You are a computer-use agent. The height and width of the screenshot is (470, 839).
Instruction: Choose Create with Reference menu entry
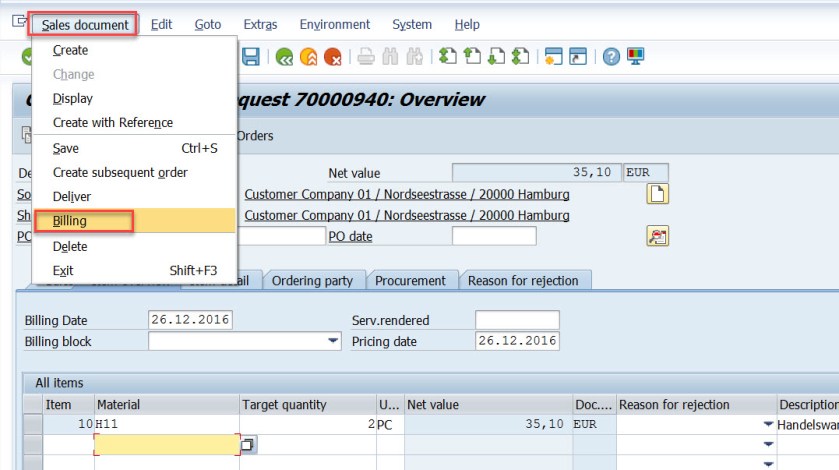click(135, 123)
